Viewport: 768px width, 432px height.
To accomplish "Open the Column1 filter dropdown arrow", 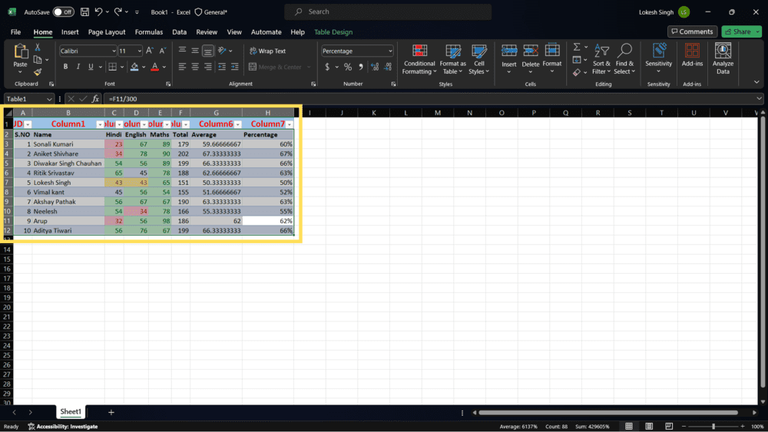I will tap(100, 124).
